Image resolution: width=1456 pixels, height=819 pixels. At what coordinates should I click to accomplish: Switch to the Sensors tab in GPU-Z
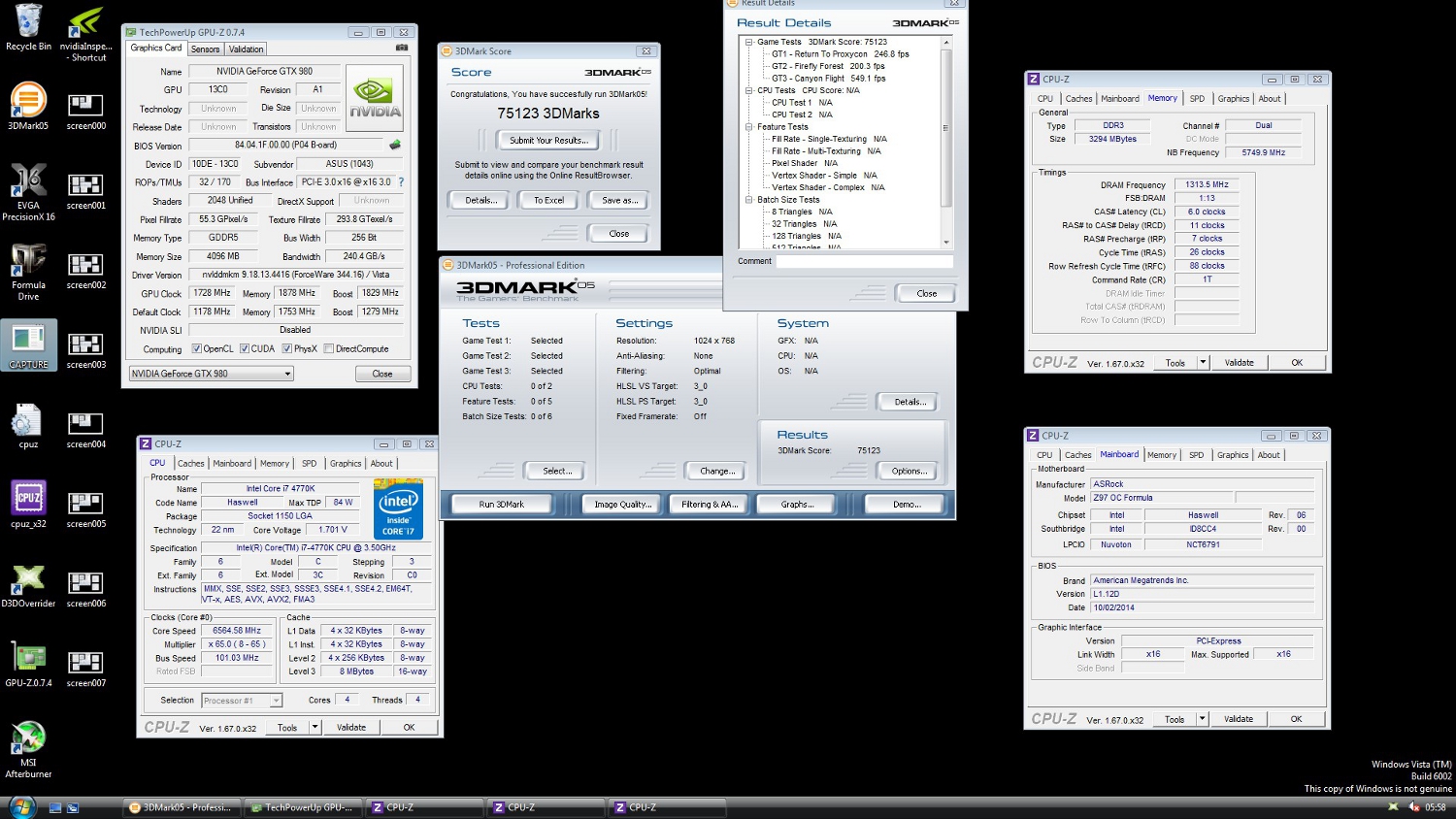coord(205,49)
